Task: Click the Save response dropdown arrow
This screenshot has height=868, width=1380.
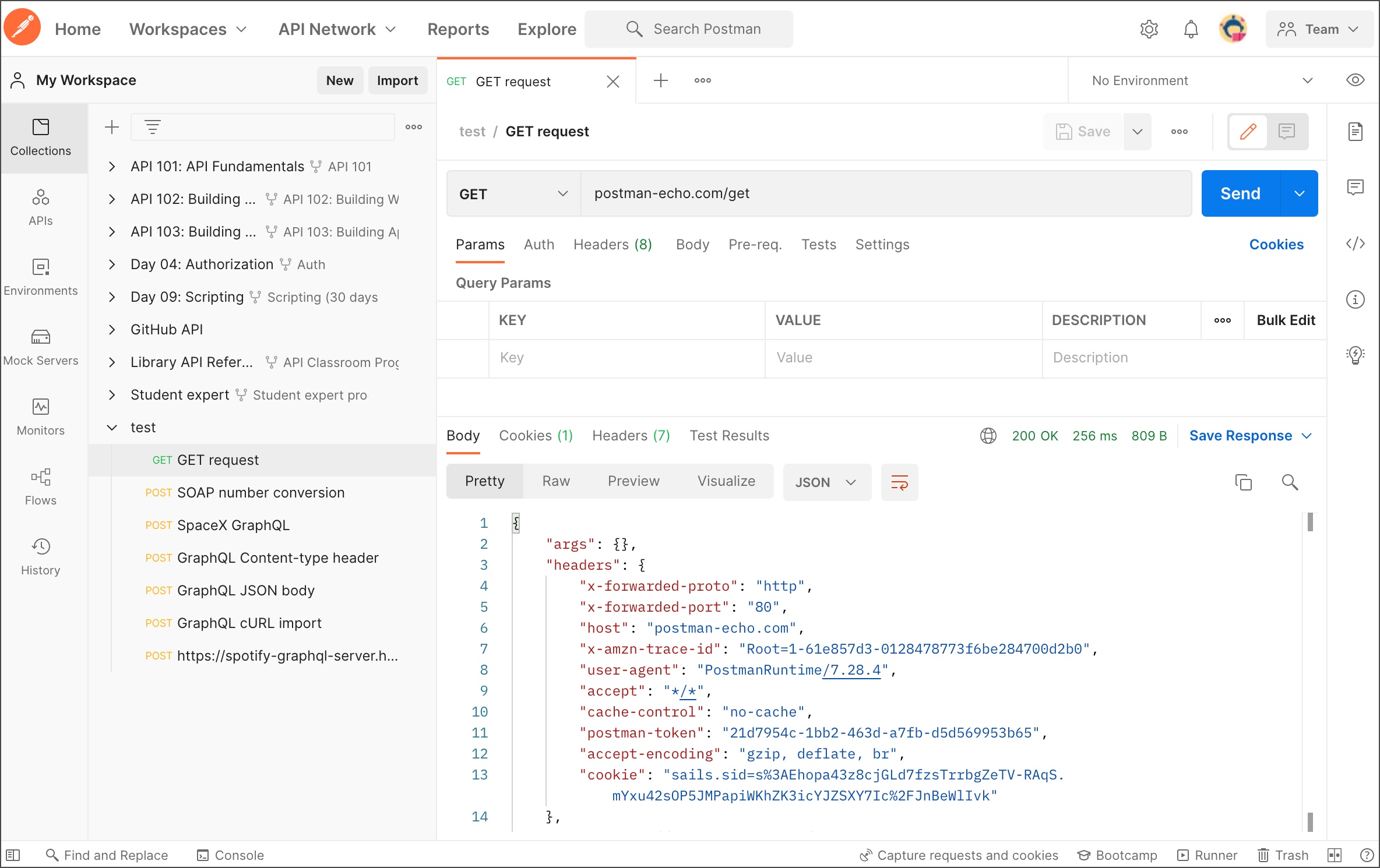Action: tap(1311, 435)
